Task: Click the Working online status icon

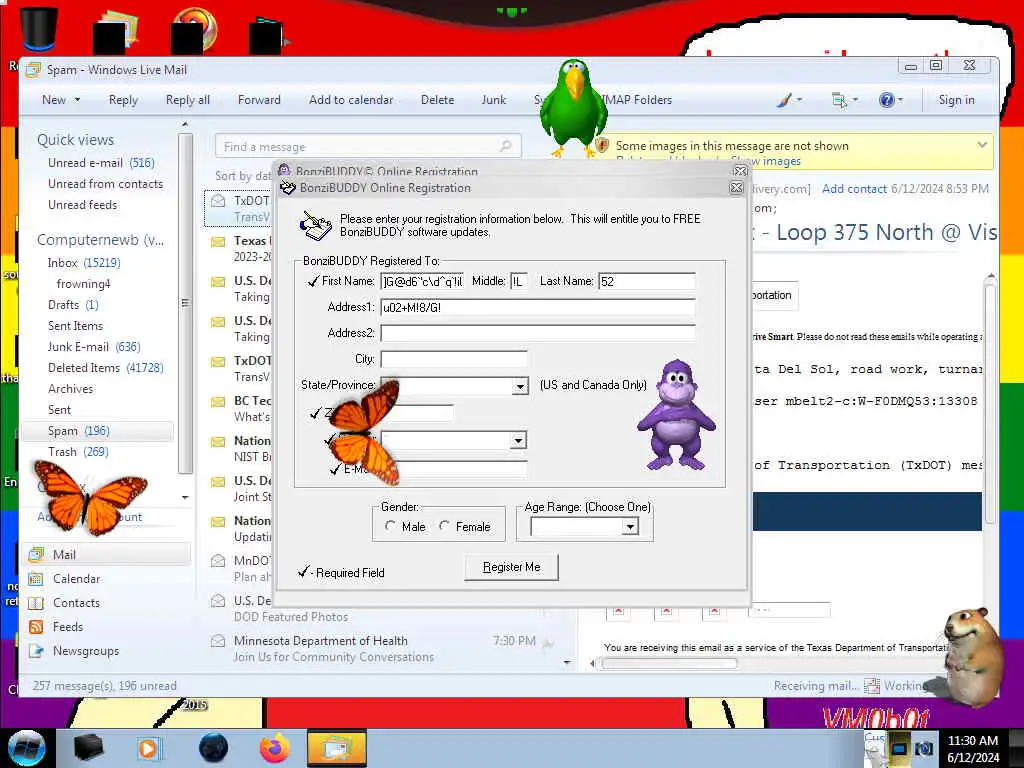Action: tap(871, 686)
